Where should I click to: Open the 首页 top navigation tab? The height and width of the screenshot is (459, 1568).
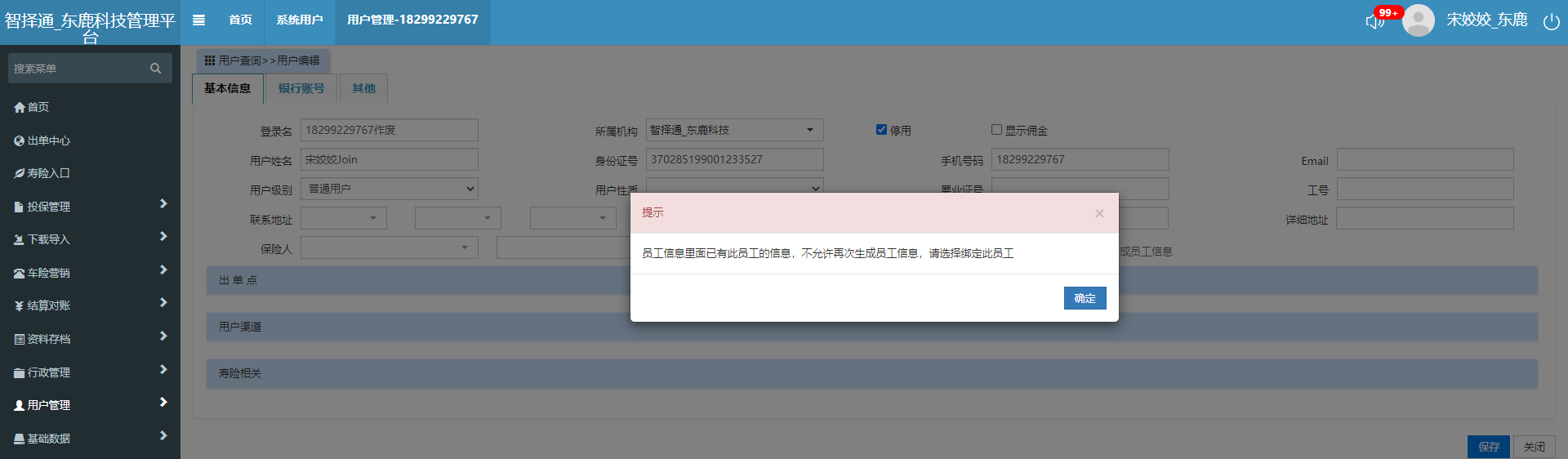(x=240, y=20)
